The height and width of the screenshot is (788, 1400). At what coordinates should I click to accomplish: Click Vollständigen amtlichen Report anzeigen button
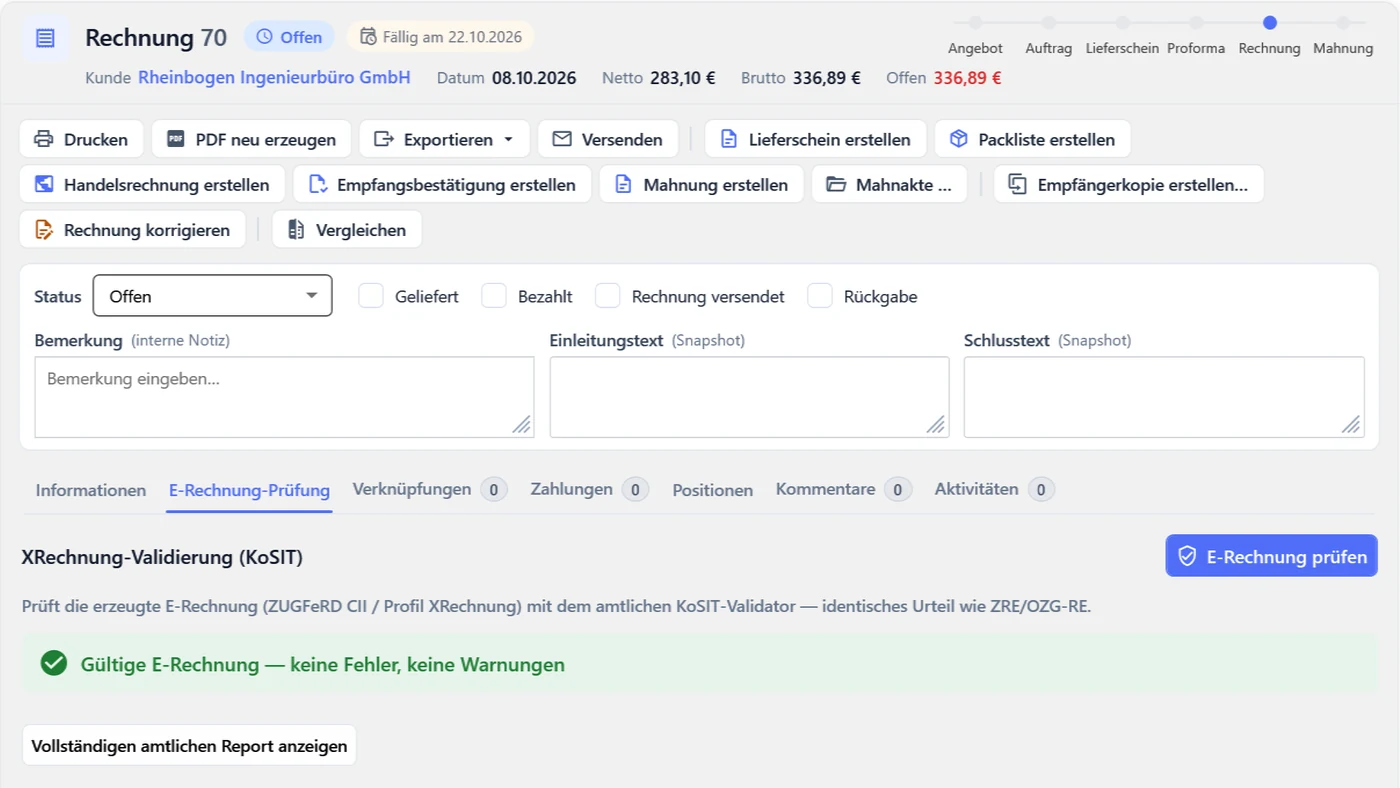[189, 745]
